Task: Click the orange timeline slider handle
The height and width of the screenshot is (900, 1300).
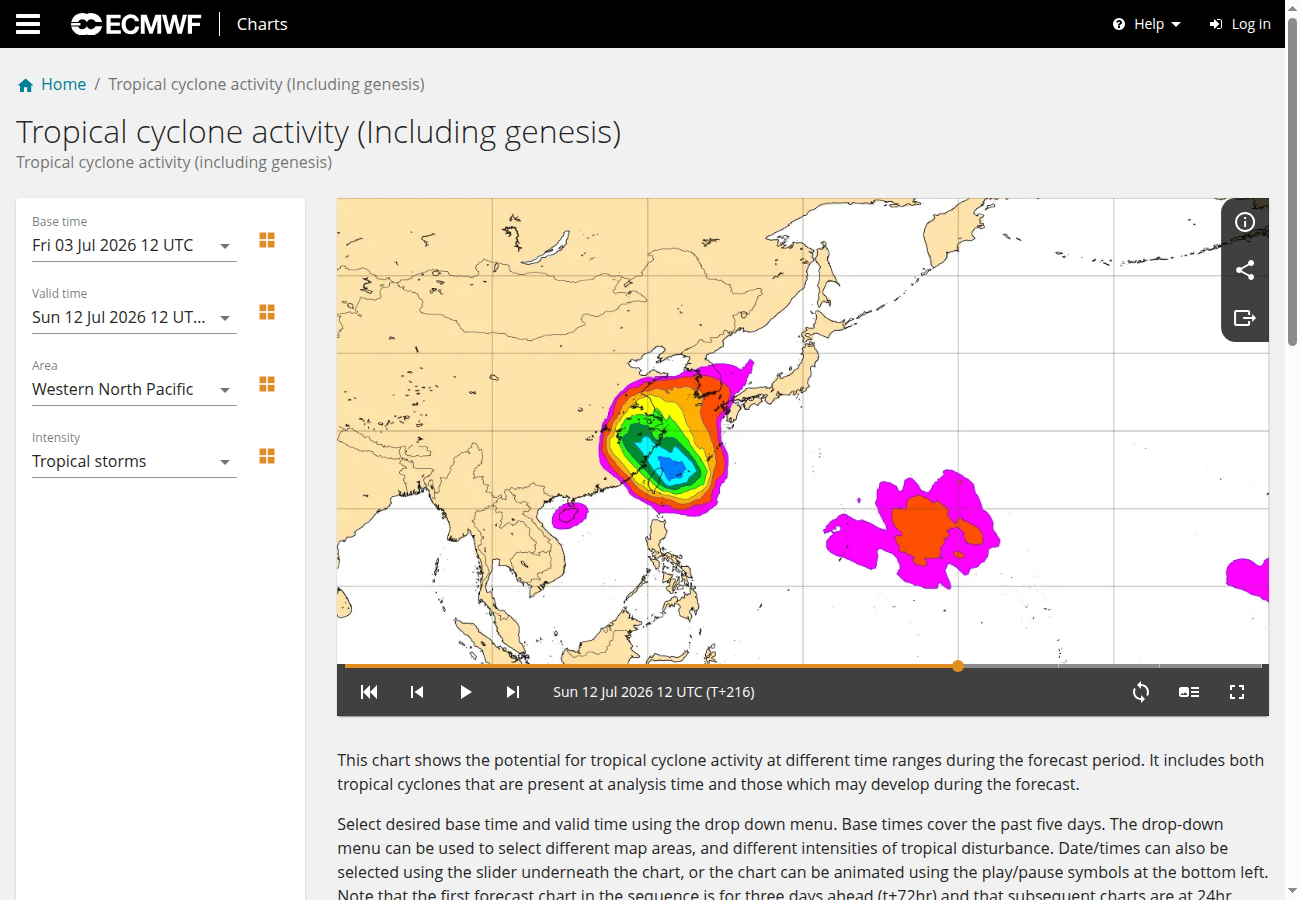Action: click(x=958, y=666)
